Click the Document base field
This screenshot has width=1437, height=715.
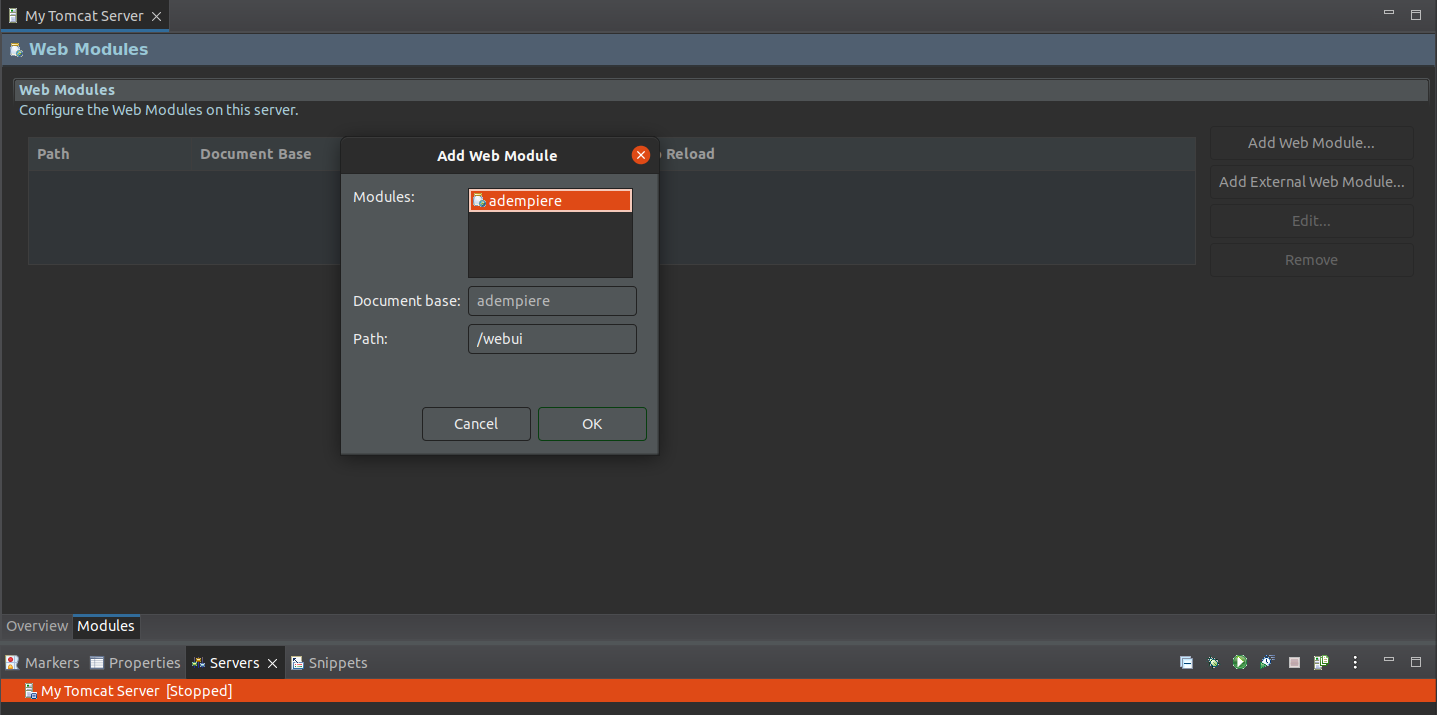[552, 300]
